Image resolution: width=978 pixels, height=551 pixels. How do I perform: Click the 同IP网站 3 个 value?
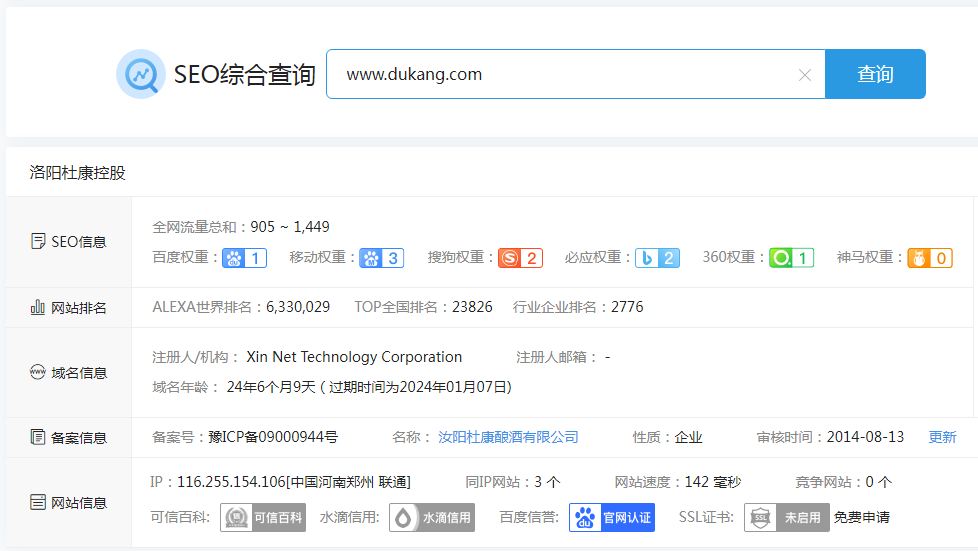547,482
